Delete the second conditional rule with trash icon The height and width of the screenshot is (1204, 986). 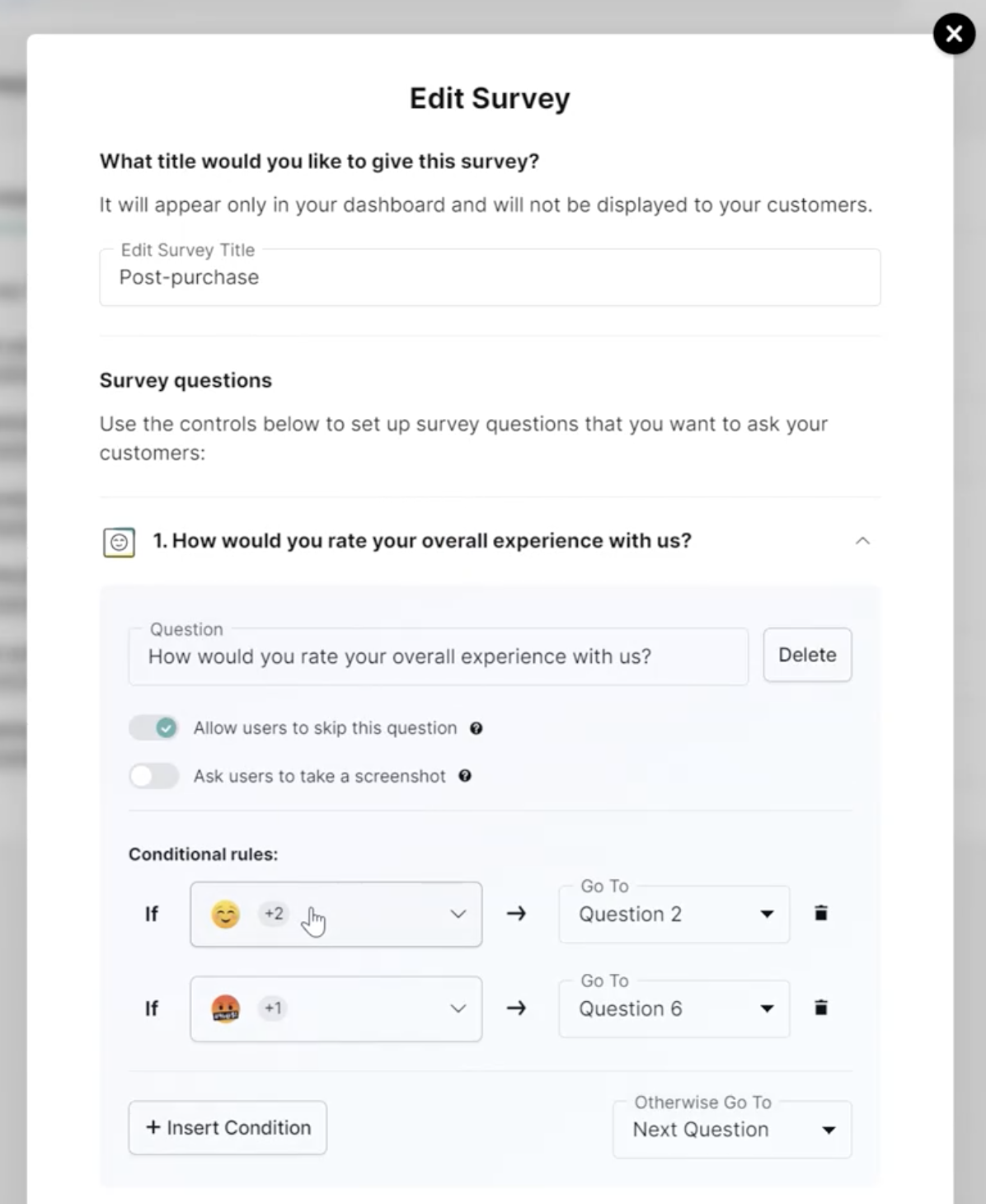coord(820,1008)
